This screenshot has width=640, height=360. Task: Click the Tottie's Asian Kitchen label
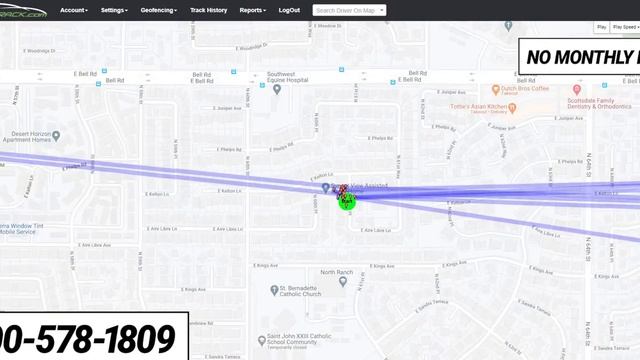[478, 107]
